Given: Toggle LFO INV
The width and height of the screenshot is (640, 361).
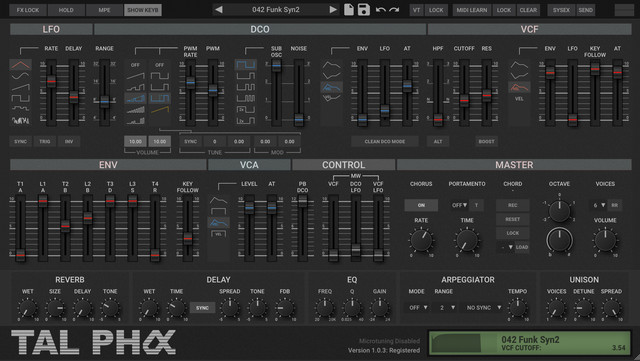Looking at the screenshot, I should (x=69, y=141).
